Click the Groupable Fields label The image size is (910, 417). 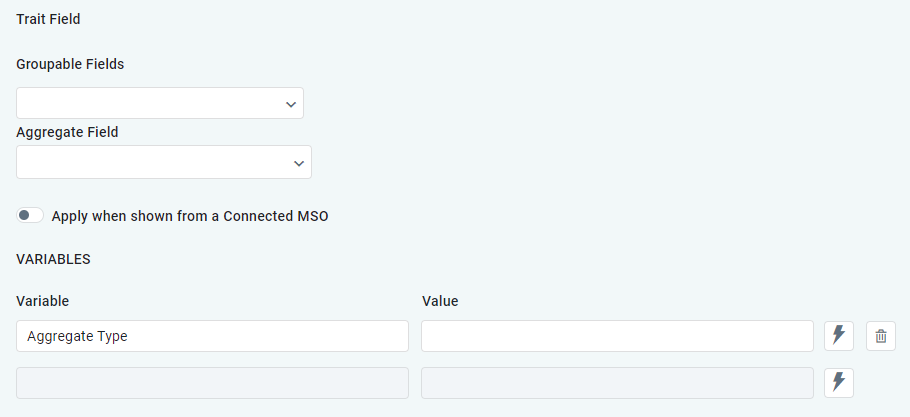point(70,63)
